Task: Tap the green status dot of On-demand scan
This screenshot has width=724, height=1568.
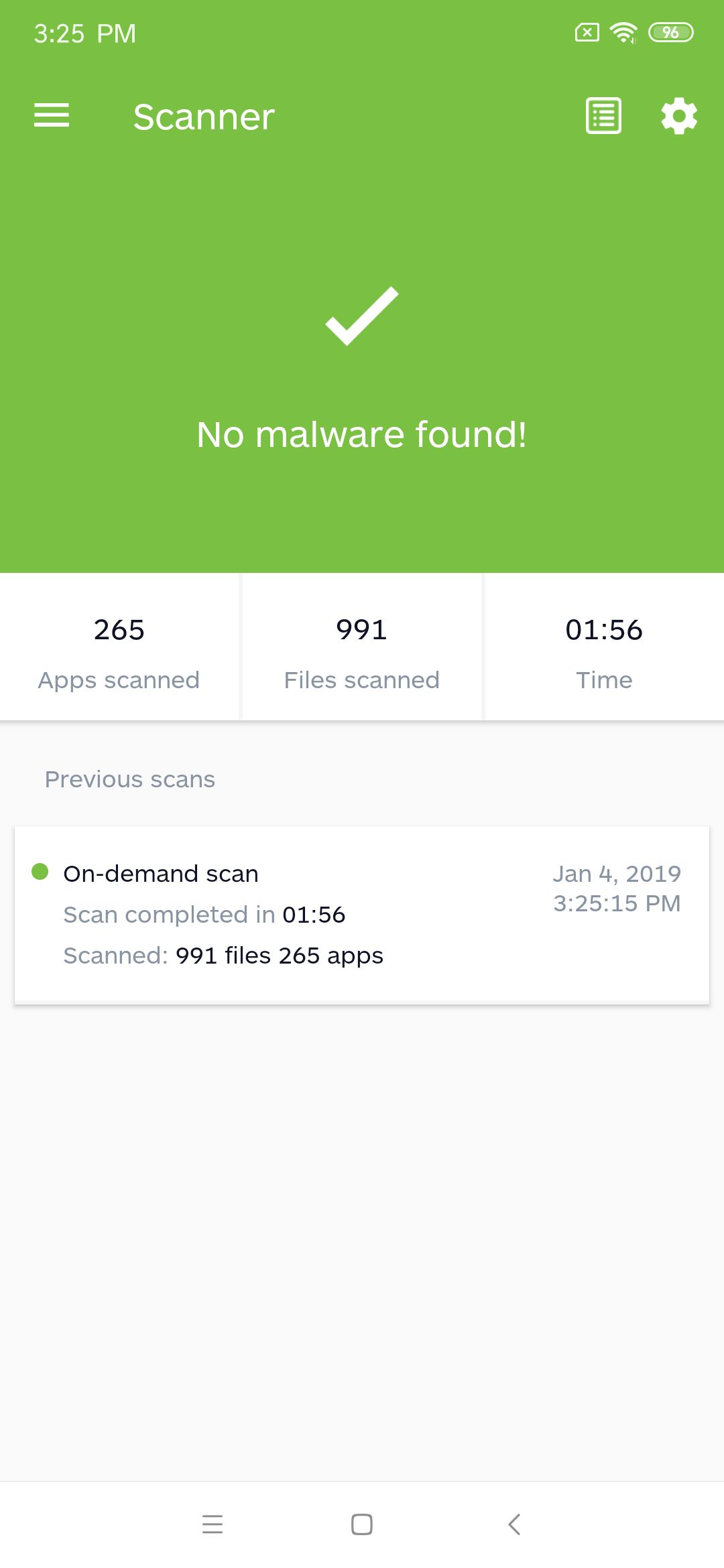Action: [40, 871]
